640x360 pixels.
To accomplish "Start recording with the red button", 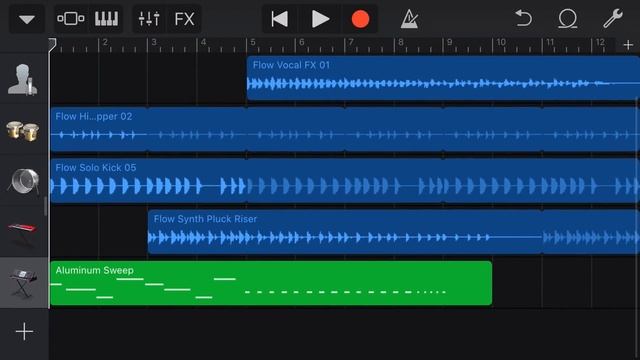I will click(x=360, y=19).
